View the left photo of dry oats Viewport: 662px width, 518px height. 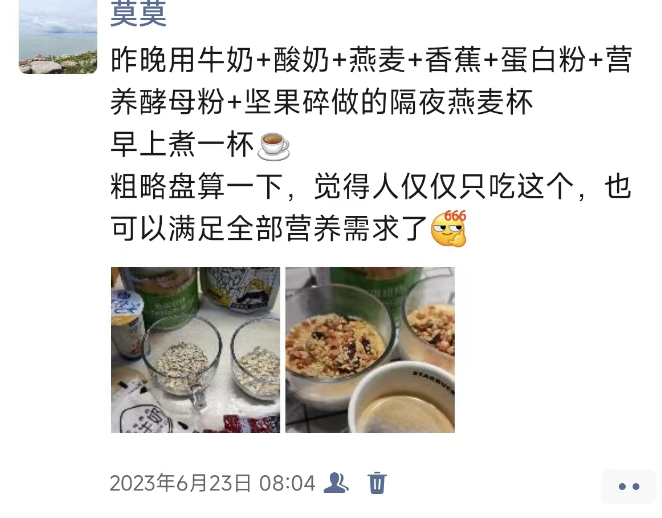pos(195,350)
